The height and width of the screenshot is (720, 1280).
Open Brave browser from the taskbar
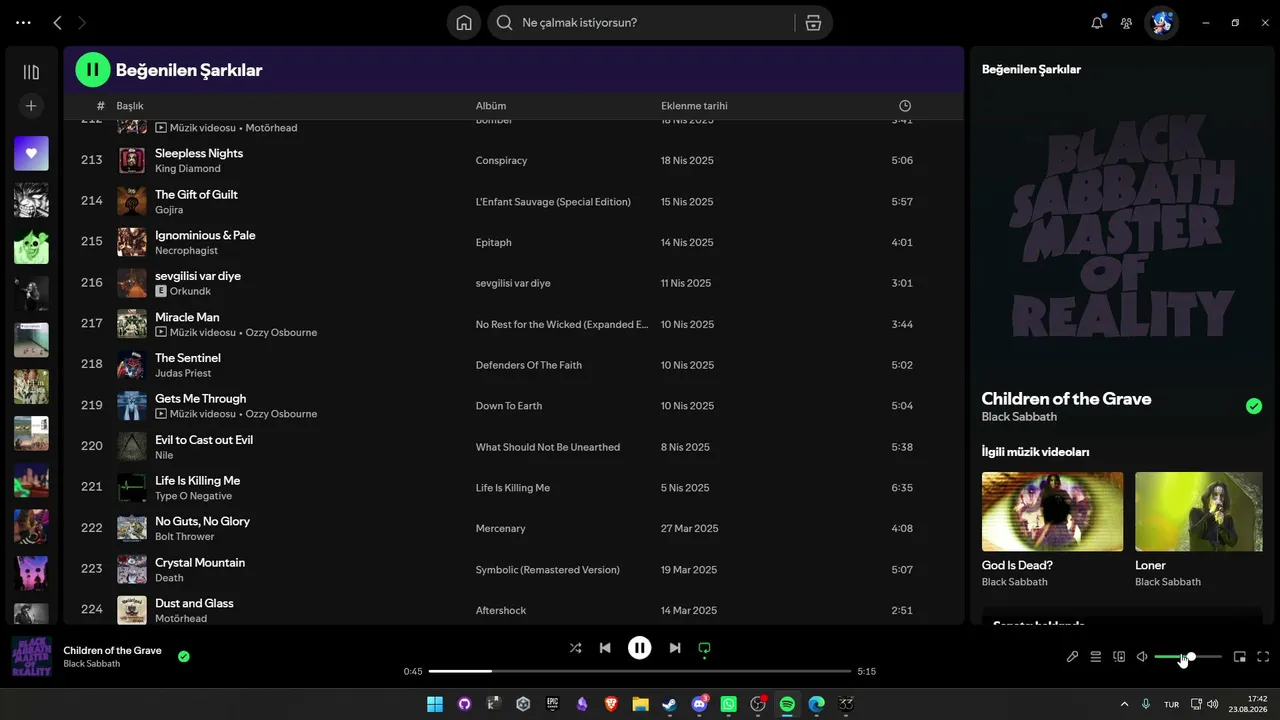tap(611, 704)
